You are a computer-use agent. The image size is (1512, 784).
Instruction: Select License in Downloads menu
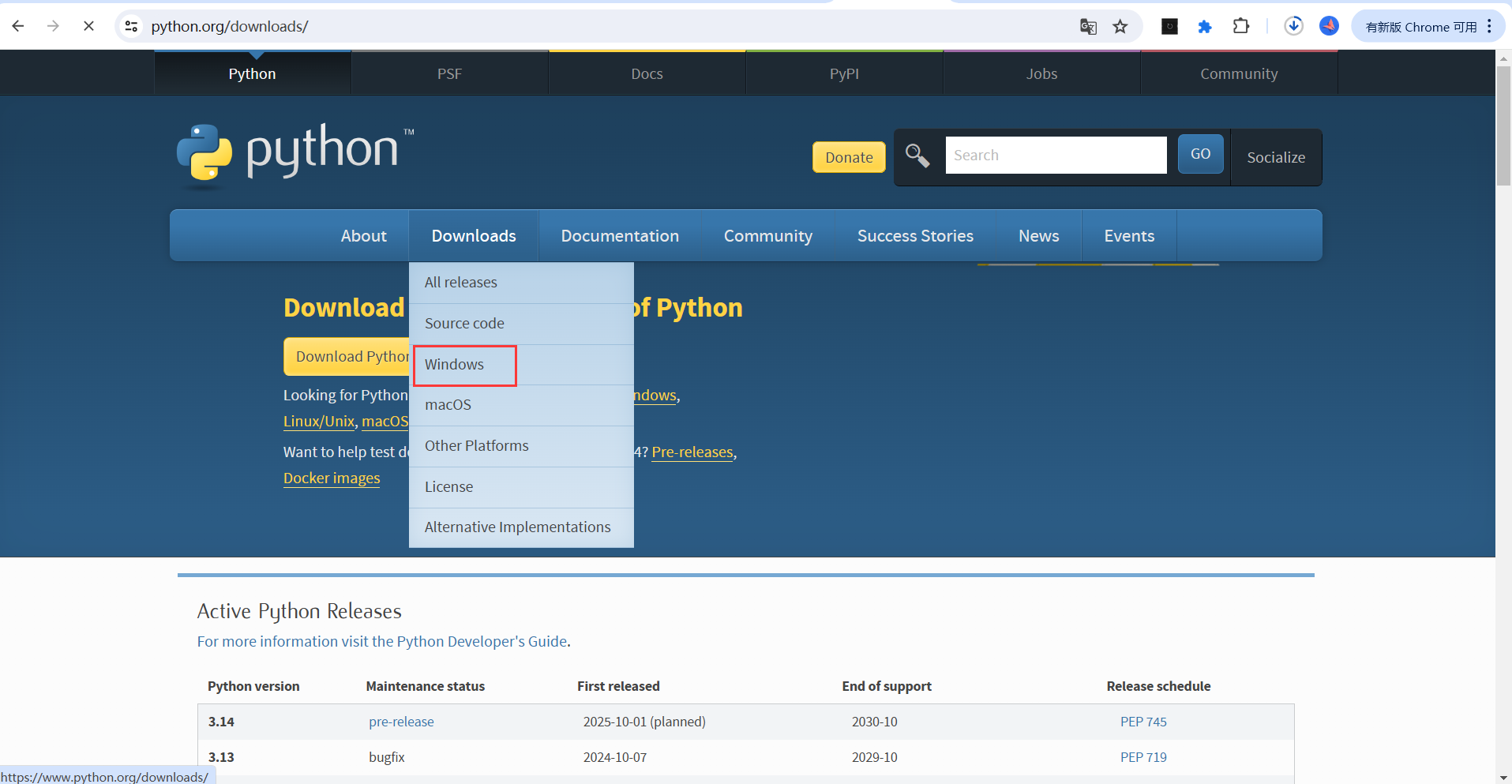point(521,487)
